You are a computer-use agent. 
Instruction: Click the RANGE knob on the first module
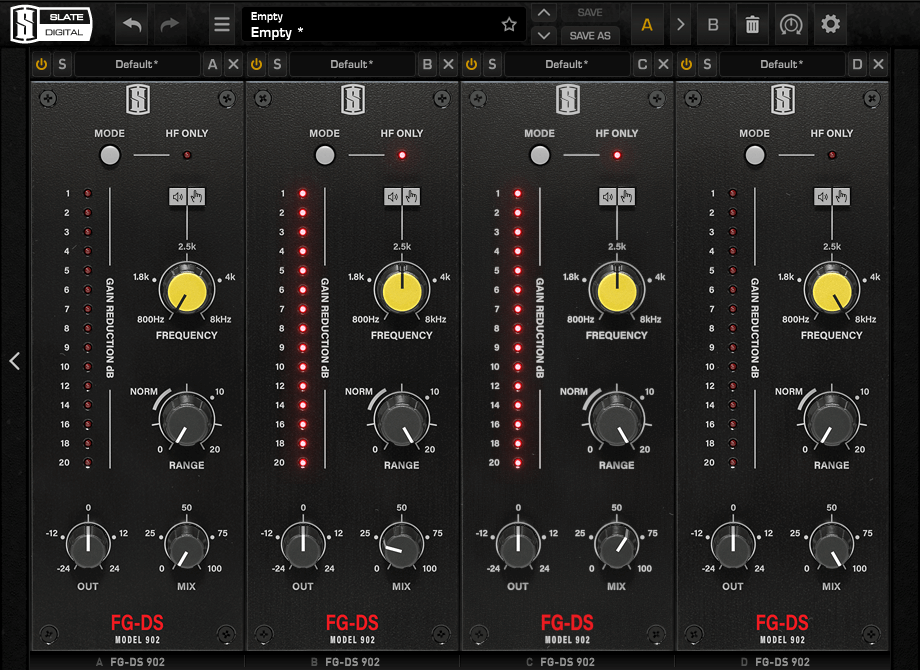[186, 422]
